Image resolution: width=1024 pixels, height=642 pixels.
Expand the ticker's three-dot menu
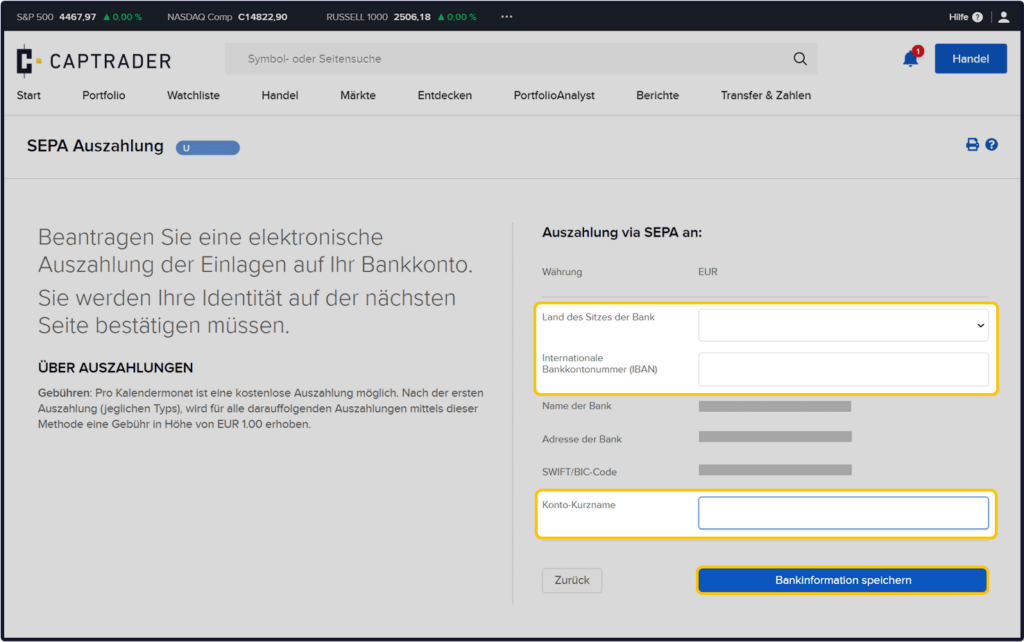[507, 17]
